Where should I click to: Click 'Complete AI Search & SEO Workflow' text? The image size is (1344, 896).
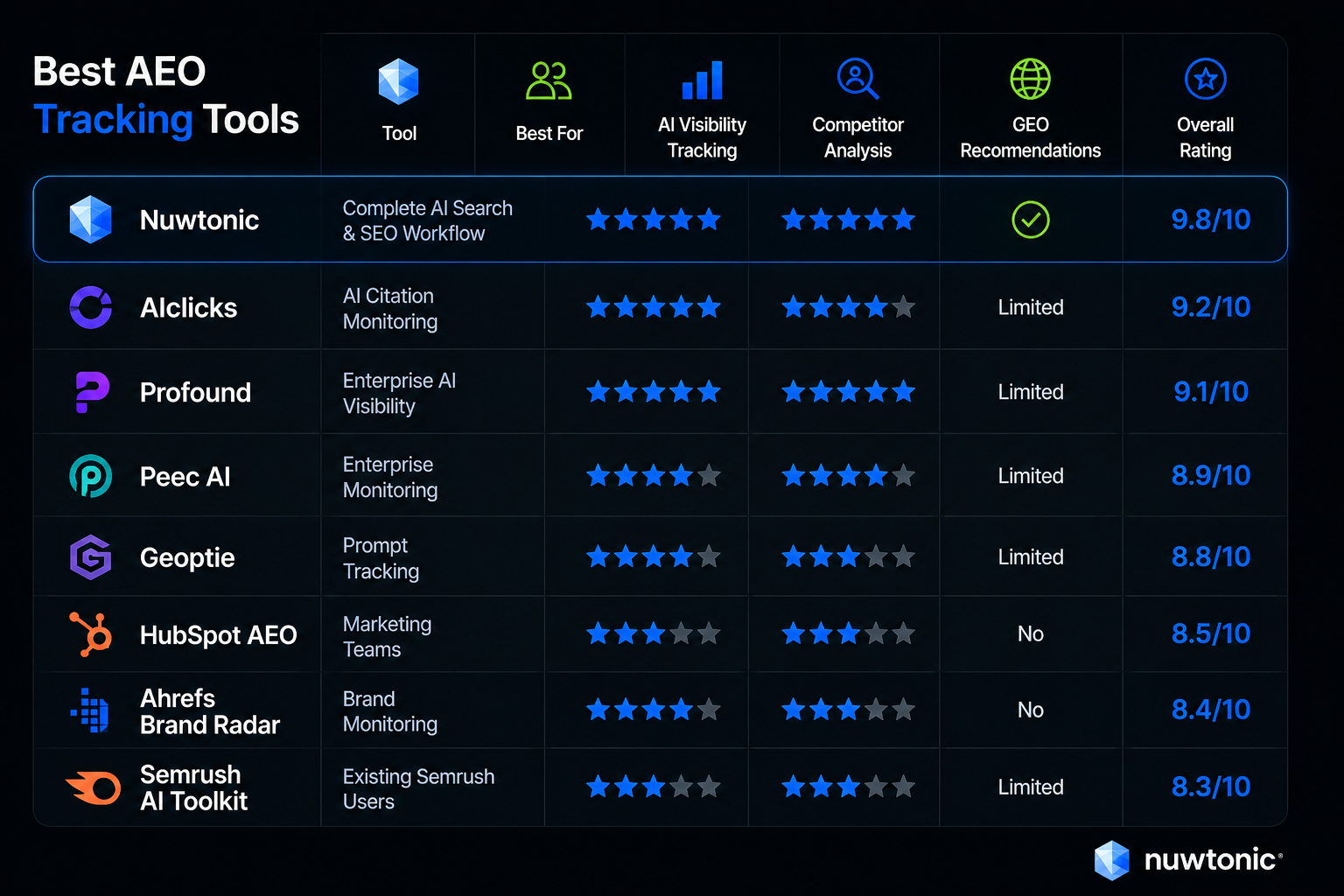(428, 220)
